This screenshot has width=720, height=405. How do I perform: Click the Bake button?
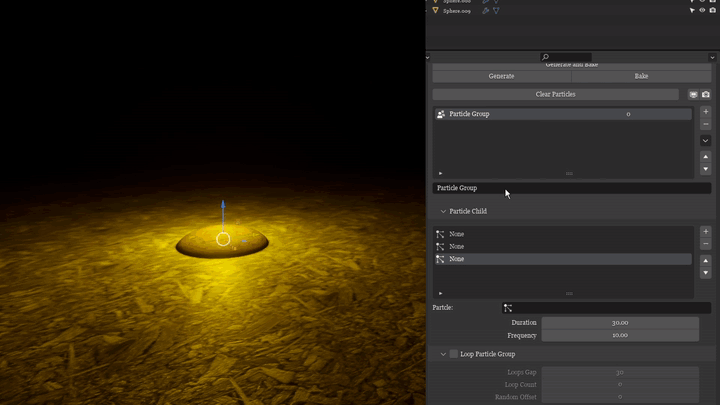pyautogui.click(x=641, y=76)
